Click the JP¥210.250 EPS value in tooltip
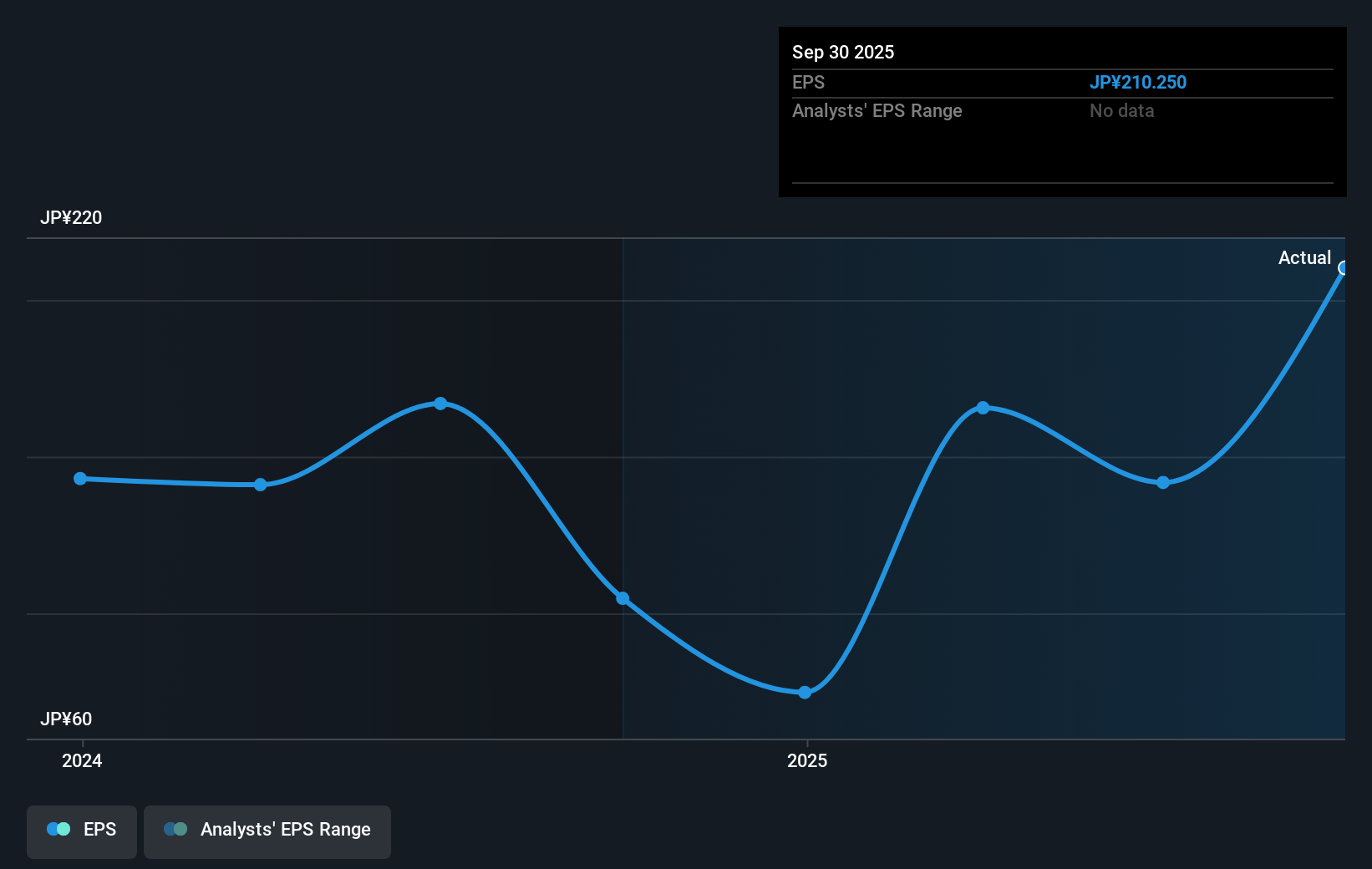This screenshot has height=869, width=1372. (x=1138, y=83)
